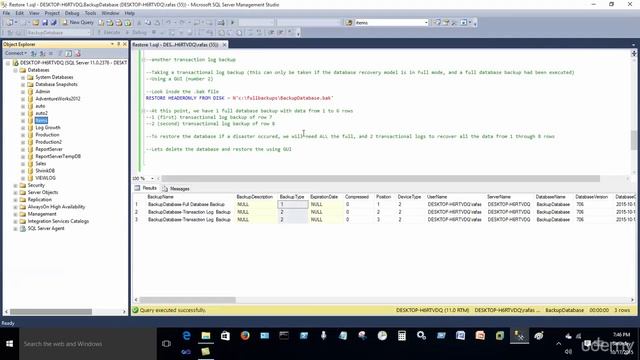
Task: Click the taskbar search box
Action: tap(88, 344)
